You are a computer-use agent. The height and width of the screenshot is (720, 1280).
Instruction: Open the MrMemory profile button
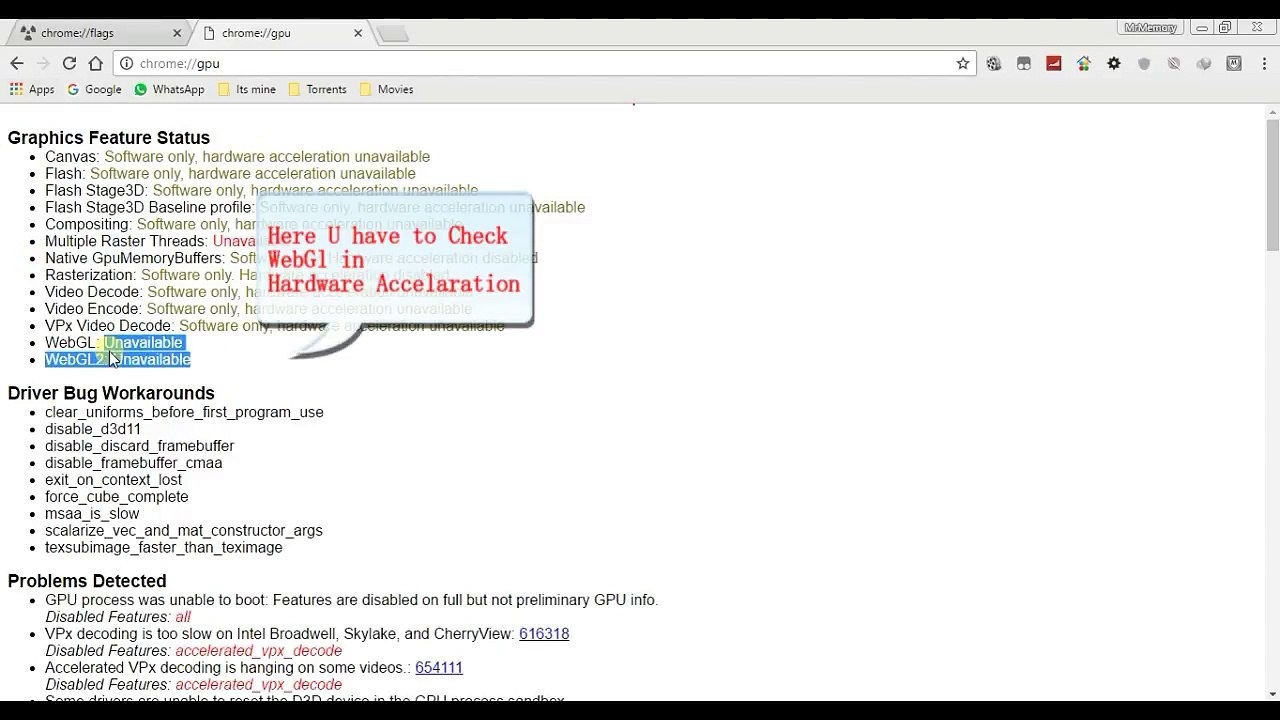[1150, 27]
